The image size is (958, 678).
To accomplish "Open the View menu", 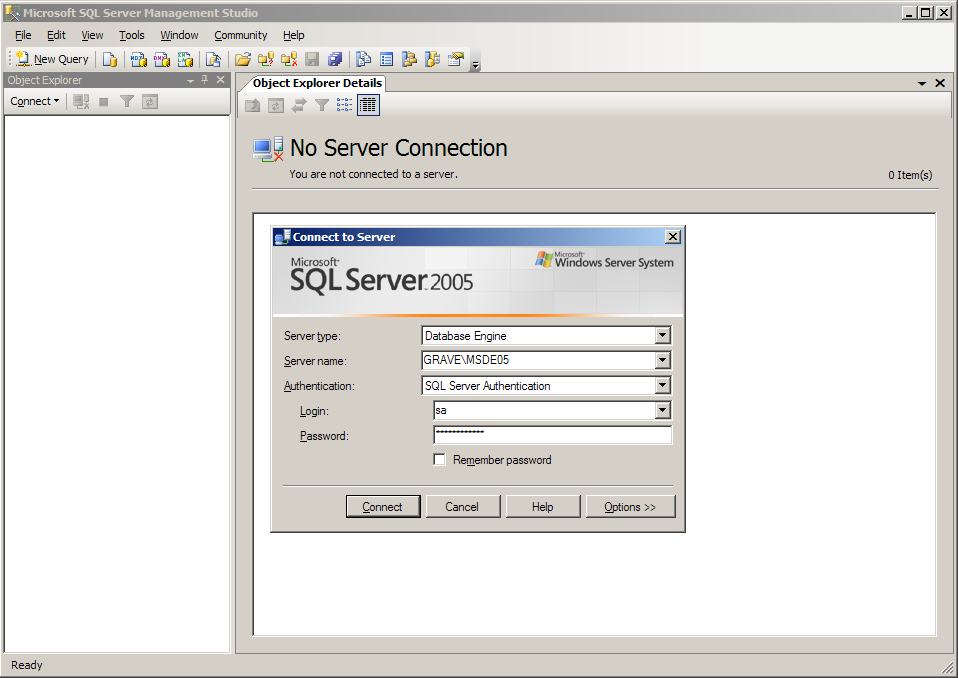I will [92, 35].
